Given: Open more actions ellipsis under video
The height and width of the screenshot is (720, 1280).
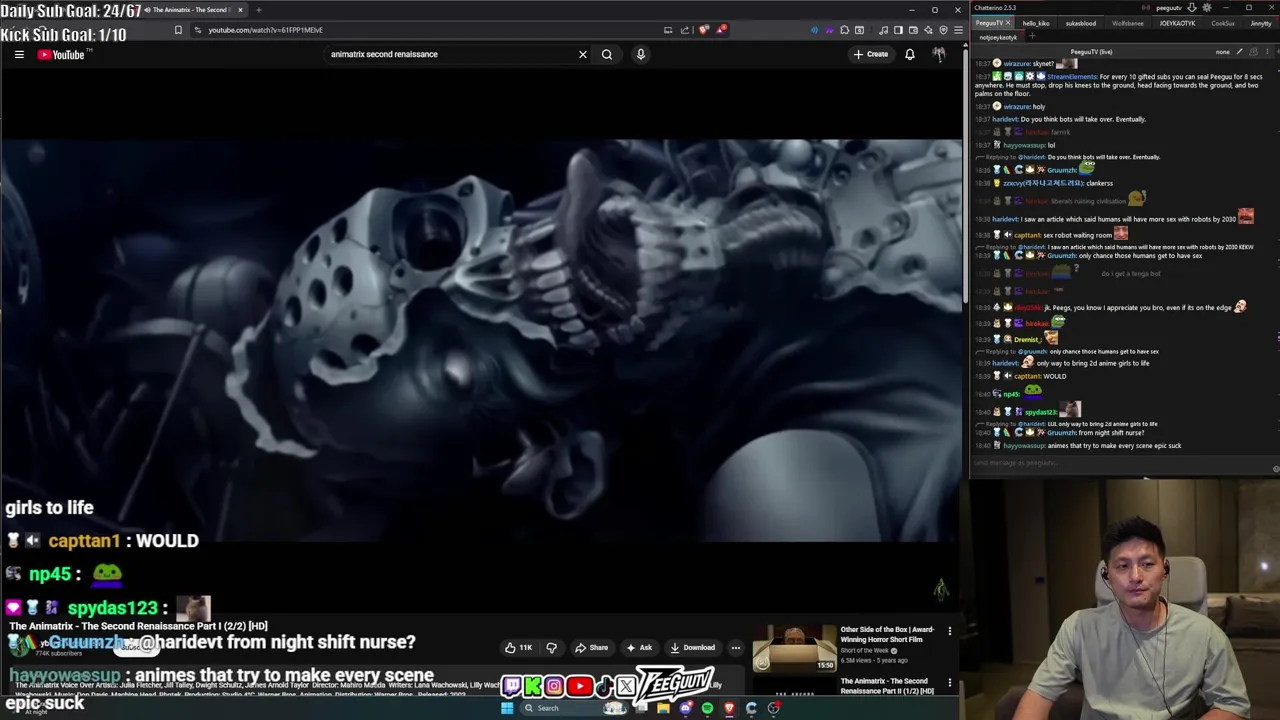Looking at the screenshot, I should tap(736, 647).
